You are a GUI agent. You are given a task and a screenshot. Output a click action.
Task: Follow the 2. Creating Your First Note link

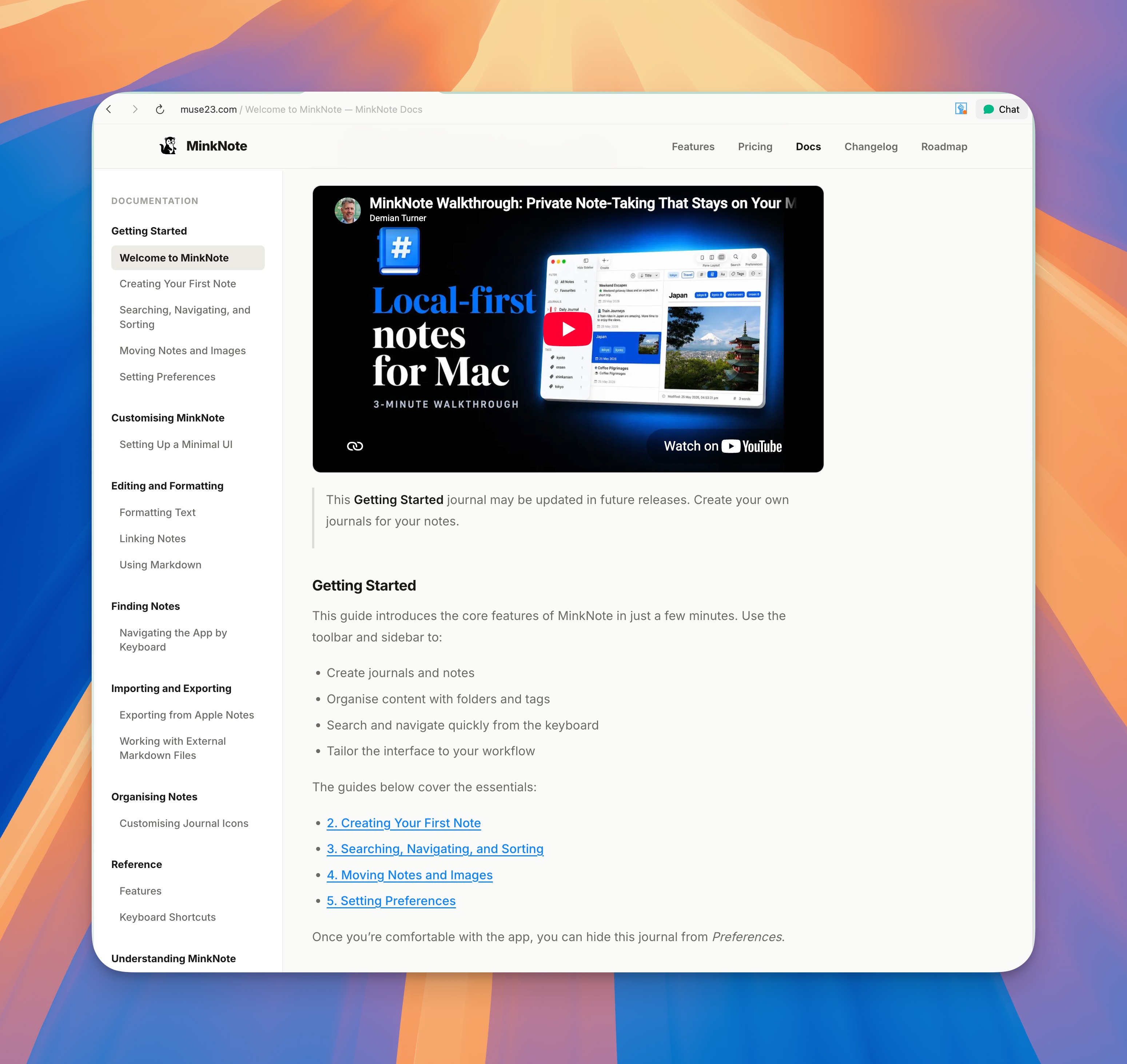(x=403, y=823)
